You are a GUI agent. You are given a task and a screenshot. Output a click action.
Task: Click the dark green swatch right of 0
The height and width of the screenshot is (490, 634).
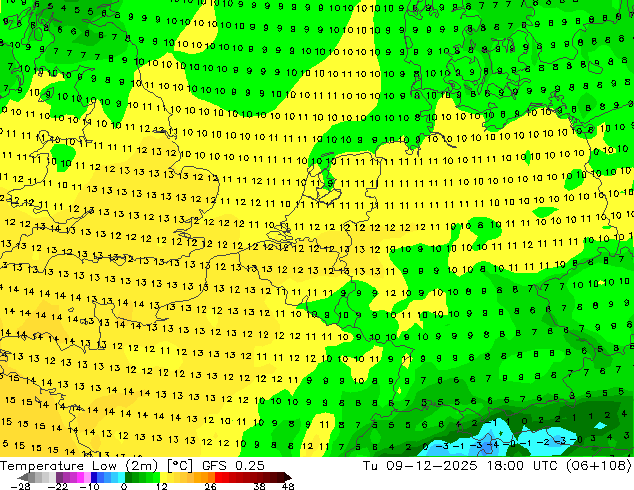point(128,477)
